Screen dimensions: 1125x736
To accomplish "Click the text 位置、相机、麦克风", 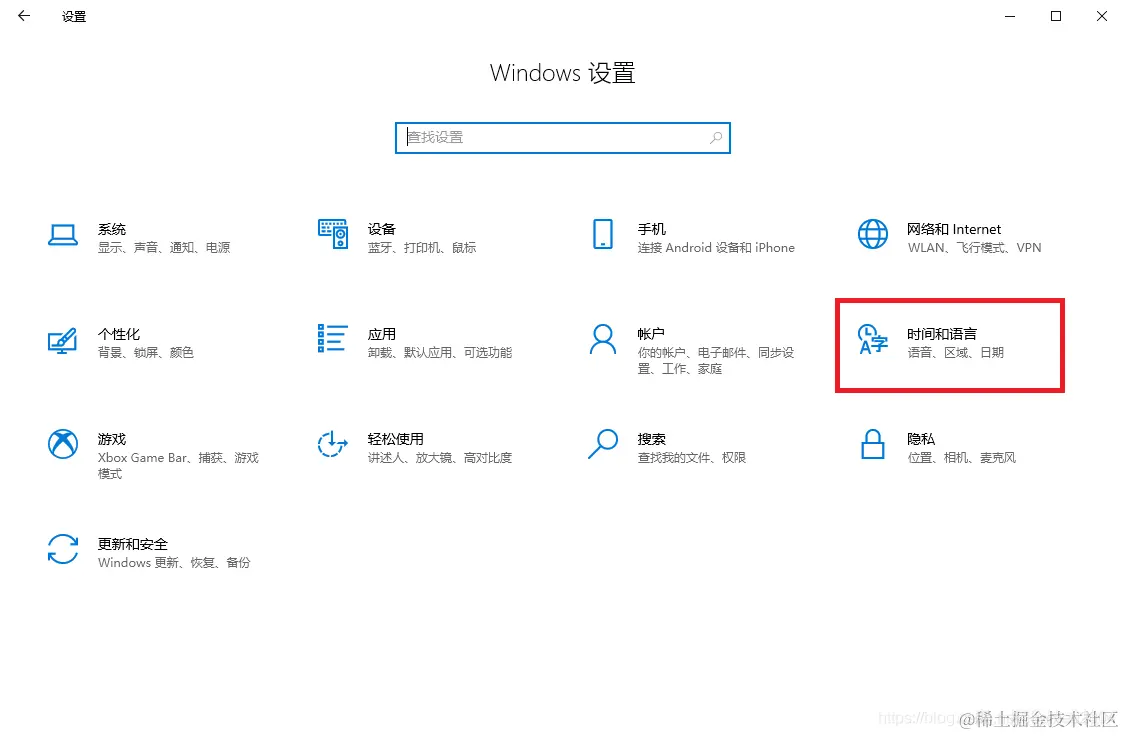I will click(x=961, y=458).
